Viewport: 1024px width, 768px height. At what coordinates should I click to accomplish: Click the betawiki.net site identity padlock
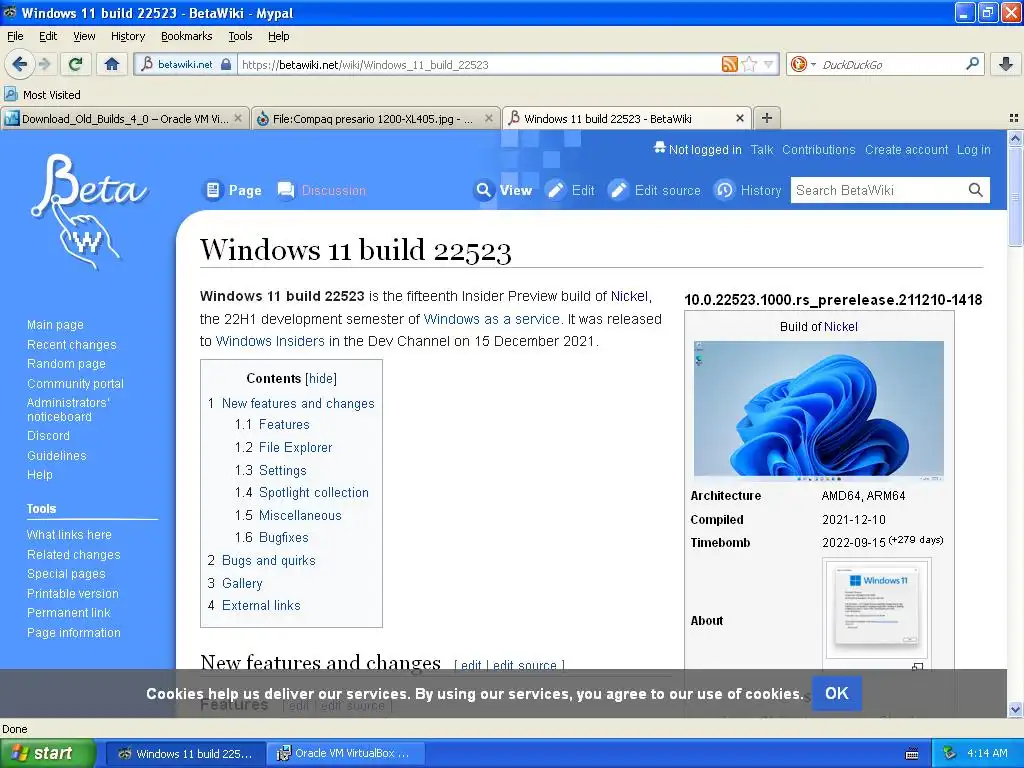coord(225,64)
